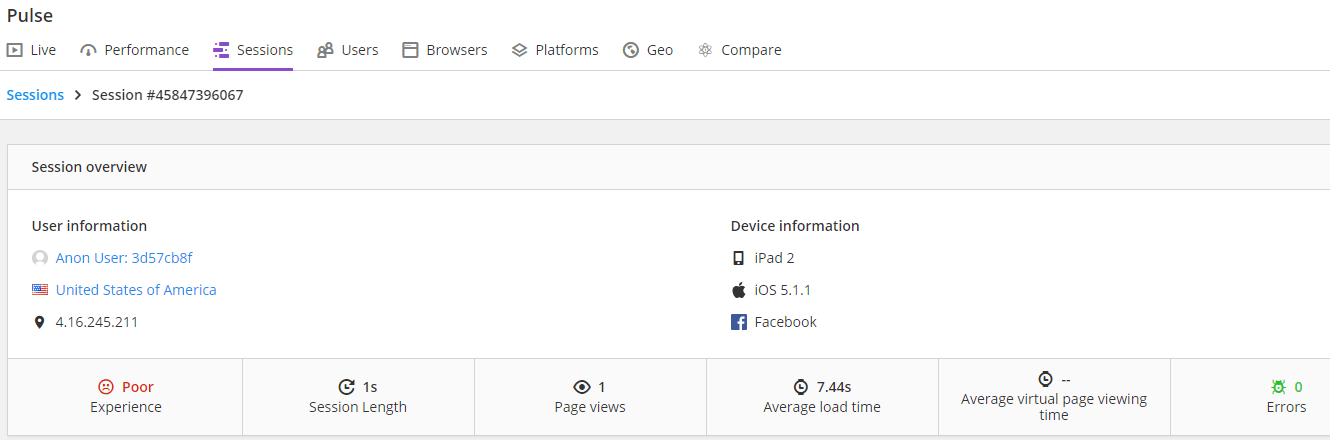Viewport: 1330px width, 440px height.
Task: Click the Apple iOS logo icon
Action: [739, 290]
